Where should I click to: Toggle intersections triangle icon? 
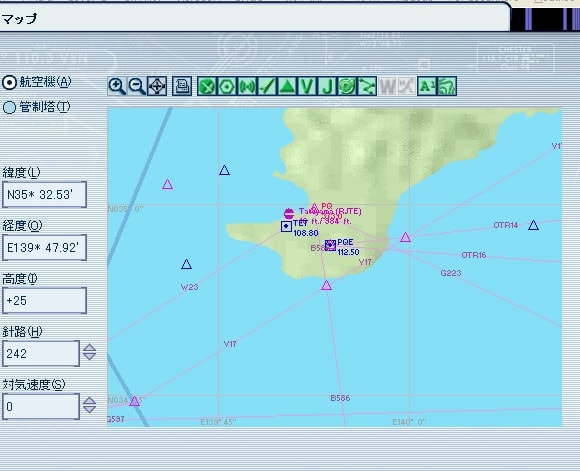coord(287,86)
